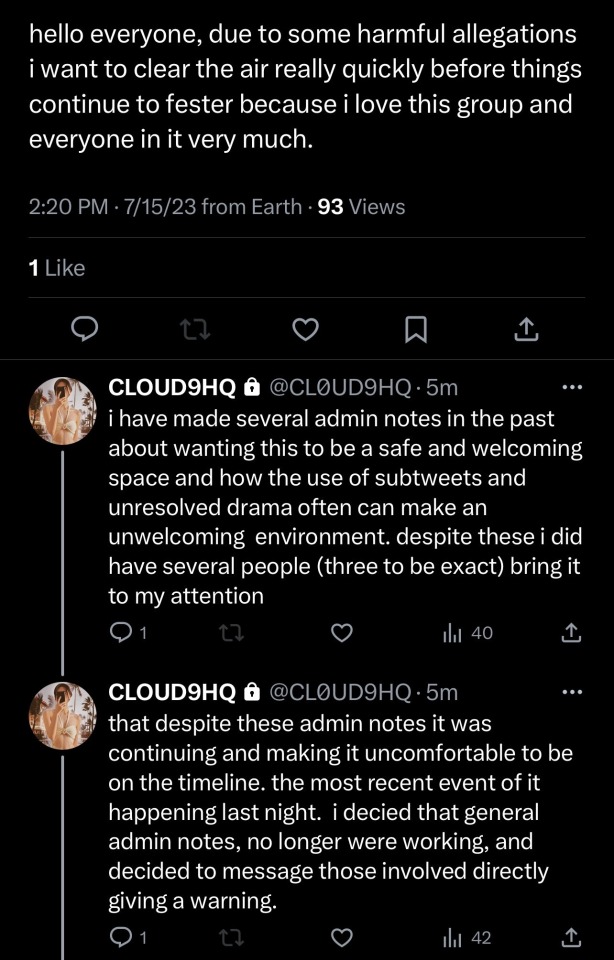Open the 2:20 PM timestamp link

pos(69,207)
